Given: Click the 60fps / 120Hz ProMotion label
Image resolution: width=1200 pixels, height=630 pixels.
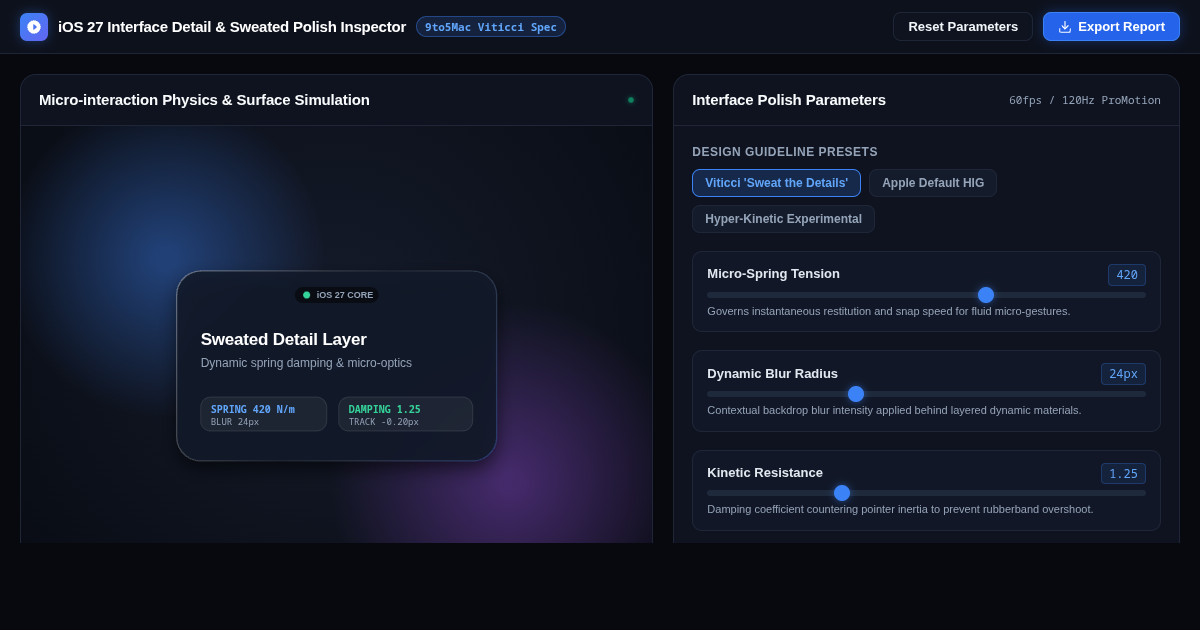Looking at the screenshot, I should coord(1085,100).
